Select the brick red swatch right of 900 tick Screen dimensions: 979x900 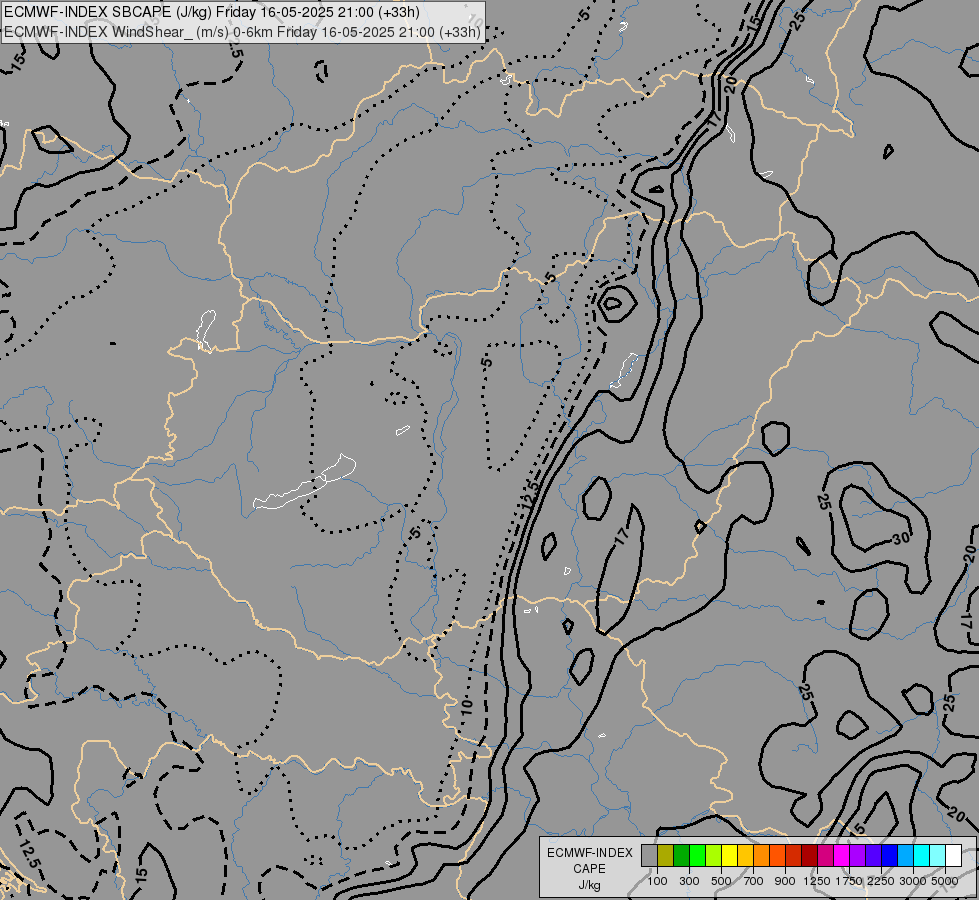coord(794,855)
